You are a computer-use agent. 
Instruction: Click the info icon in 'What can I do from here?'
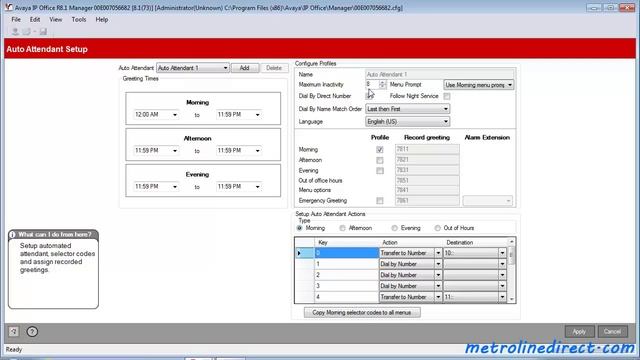tap(13, 234)
